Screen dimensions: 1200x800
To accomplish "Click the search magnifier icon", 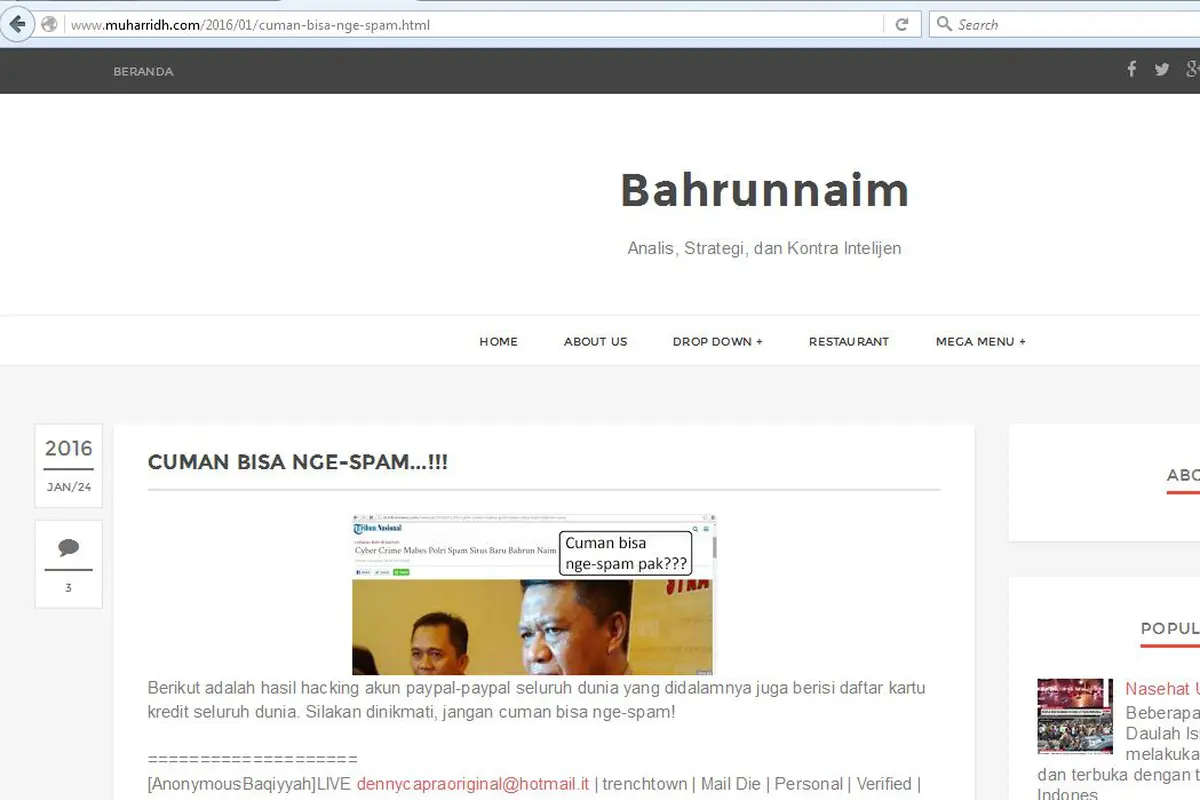I will (943, 25).
